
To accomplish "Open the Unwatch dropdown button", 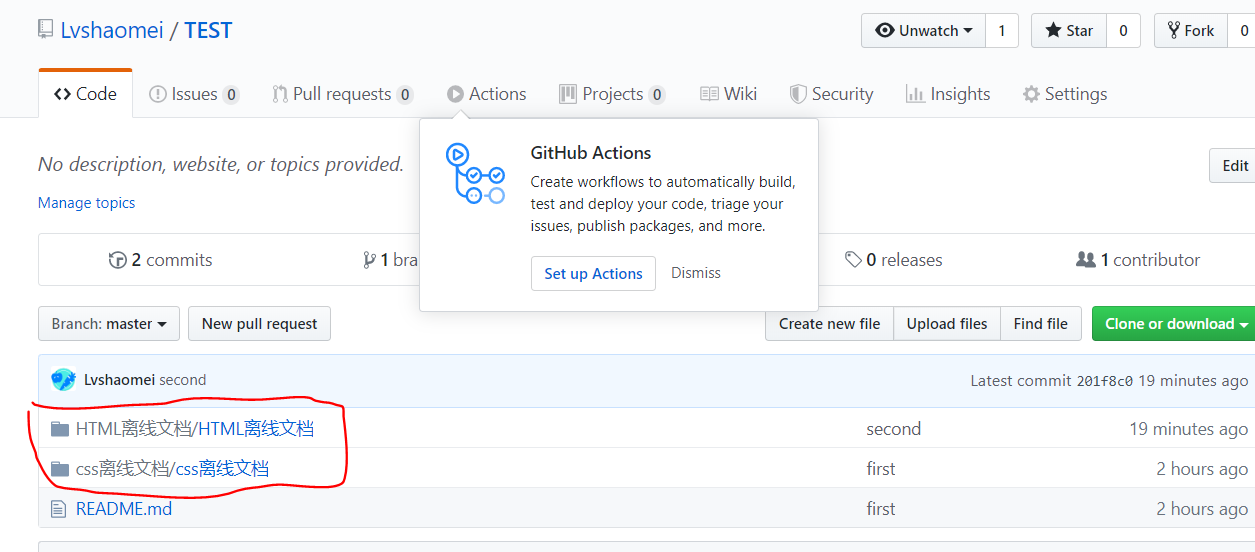I will [924, 31].
